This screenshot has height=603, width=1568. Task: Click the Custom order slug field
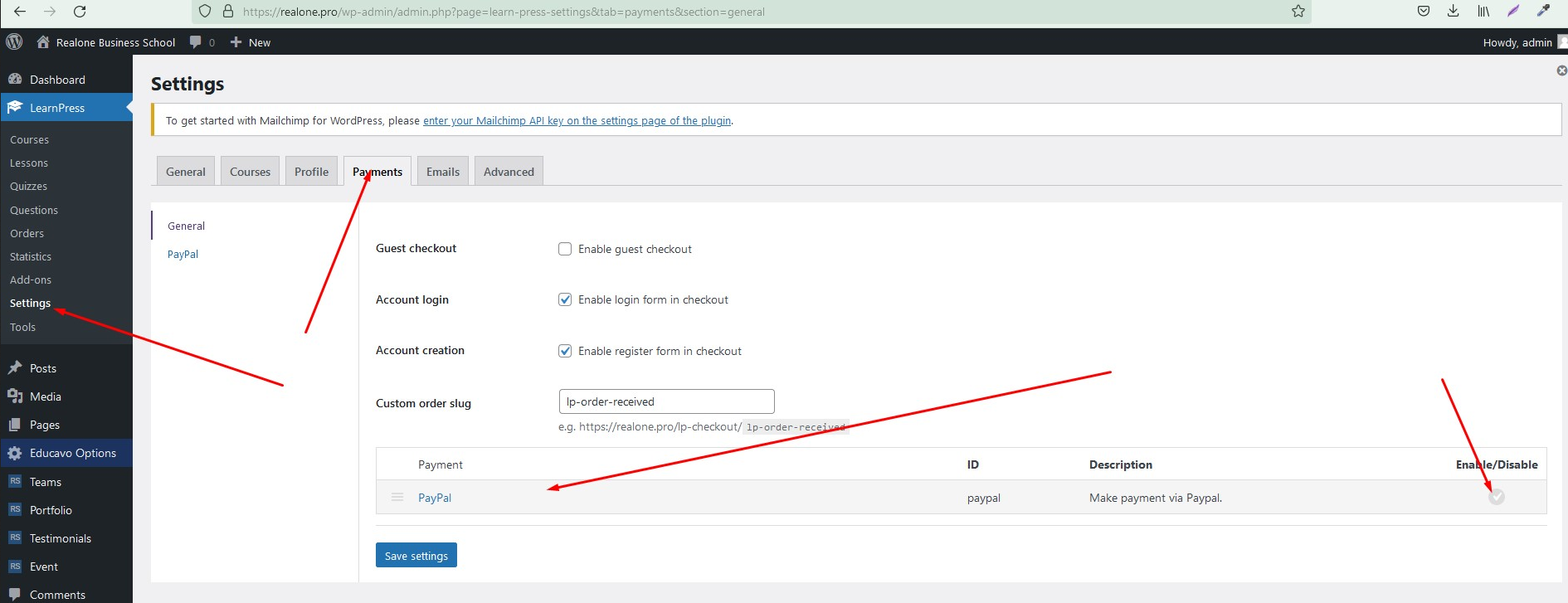click(667, 401)
